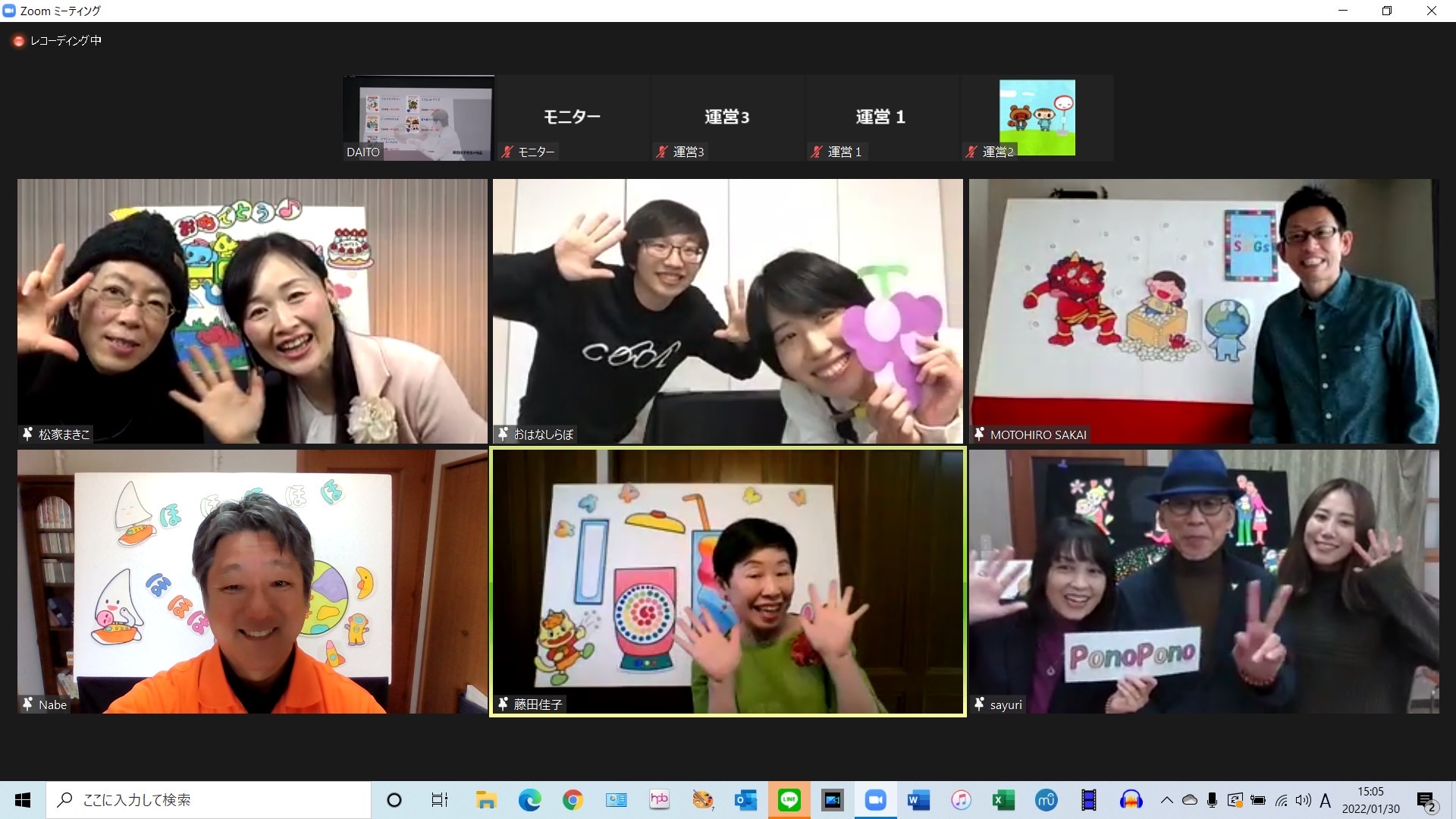Screen dimensions: 1456x819
Task: Click the sayuri name label
Action: tap(1006, 704)
